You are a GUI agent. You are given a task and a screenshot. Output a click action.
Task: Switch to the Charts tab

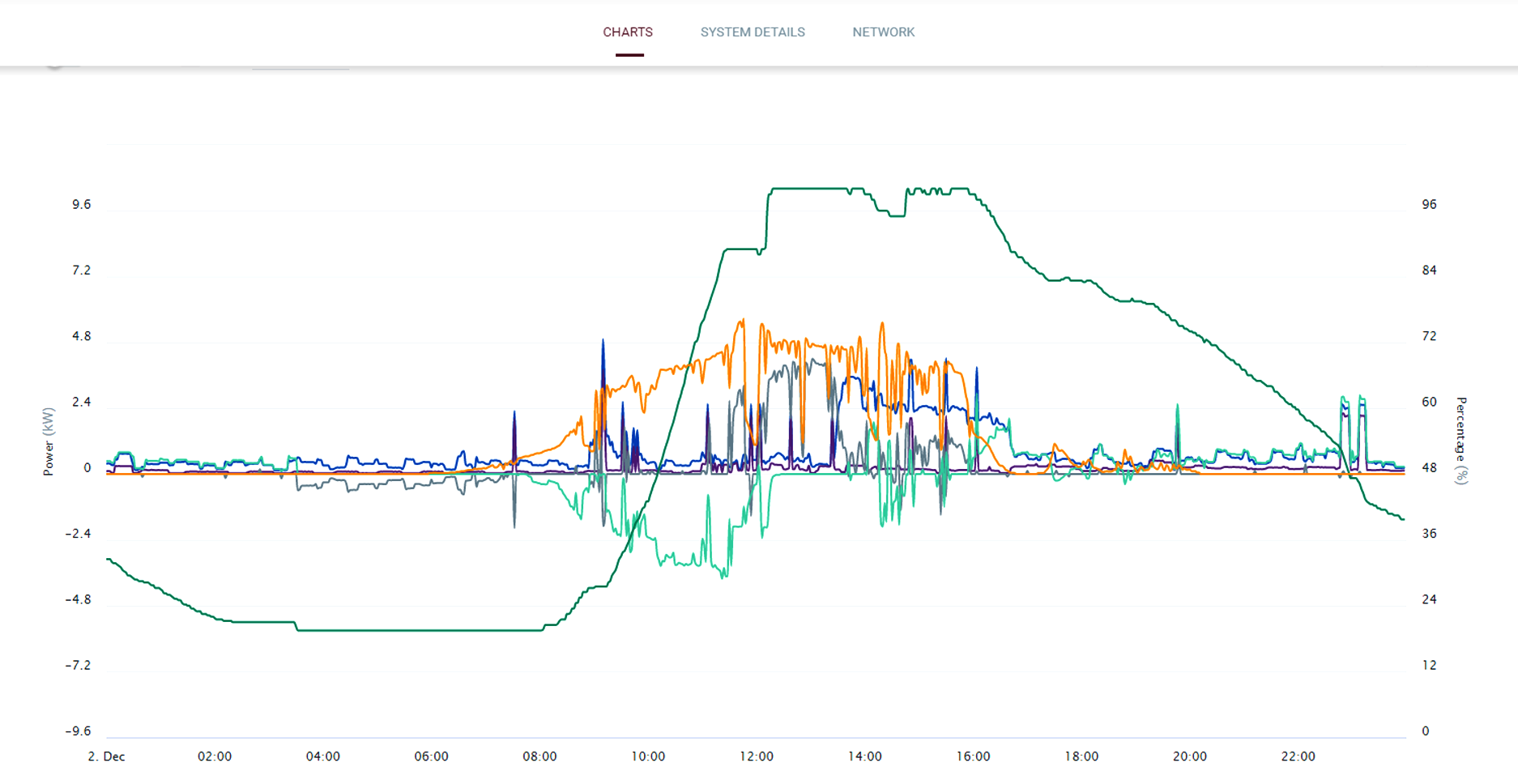(x=627, y=32)
